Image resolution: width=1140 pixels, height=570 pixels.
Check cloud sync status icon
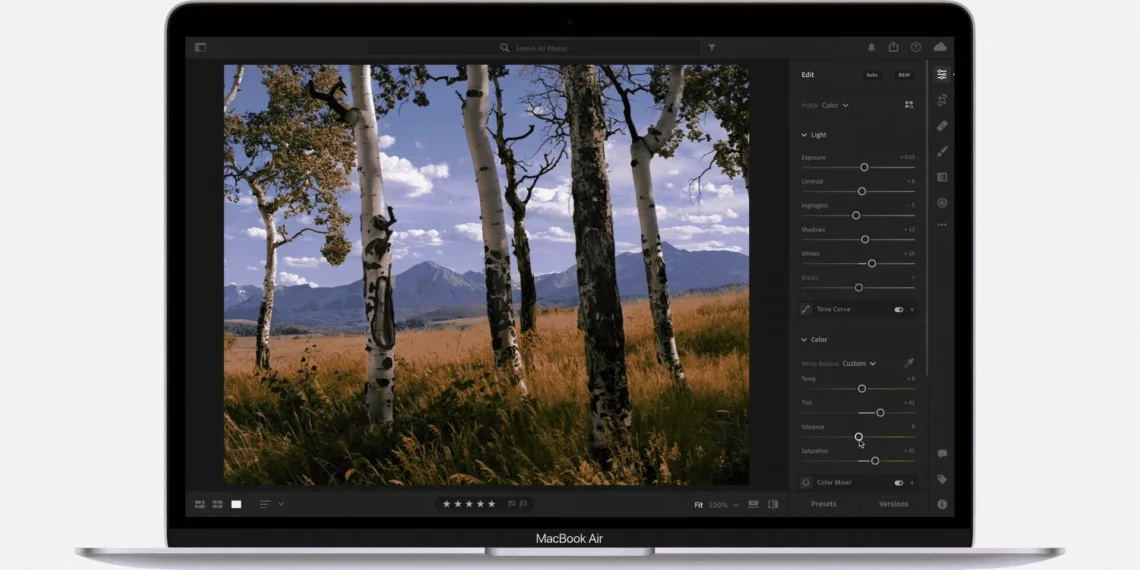coord(940,47)
